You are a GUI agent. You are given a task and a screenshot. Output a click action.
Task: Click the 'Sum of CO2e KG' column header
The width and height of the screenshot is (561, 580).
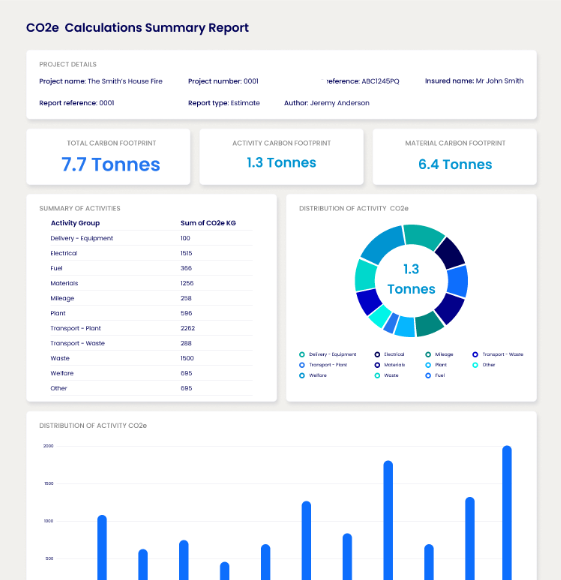pyautogui.click(x=208, y=223)
